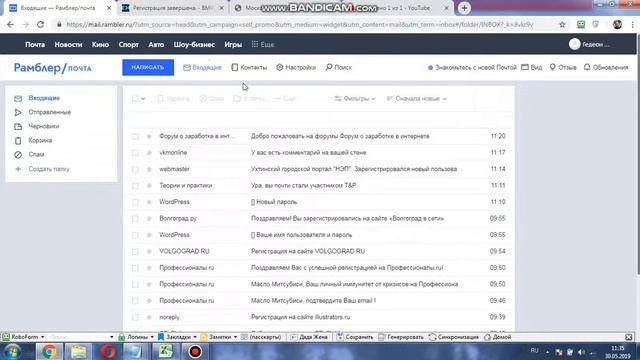
Task: Reload the page with the refresh icon
Action: pos(40,24)
